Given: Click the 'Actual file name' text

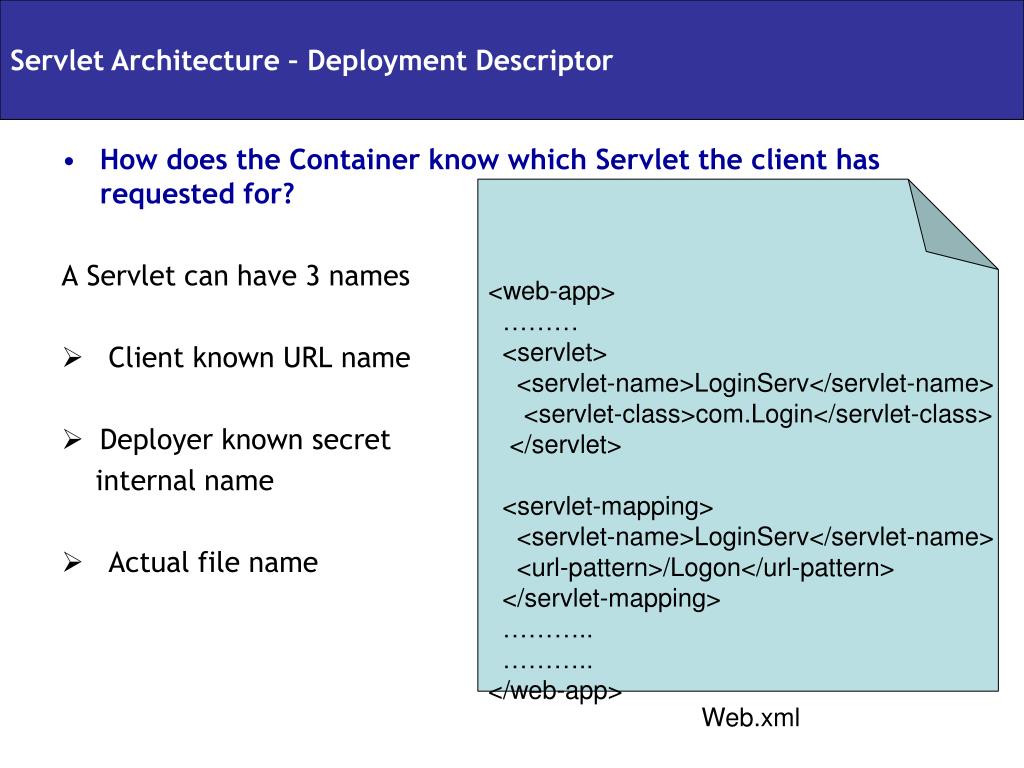Looking at the screenshot, I should pyautogui.click(x=213, y=562).
